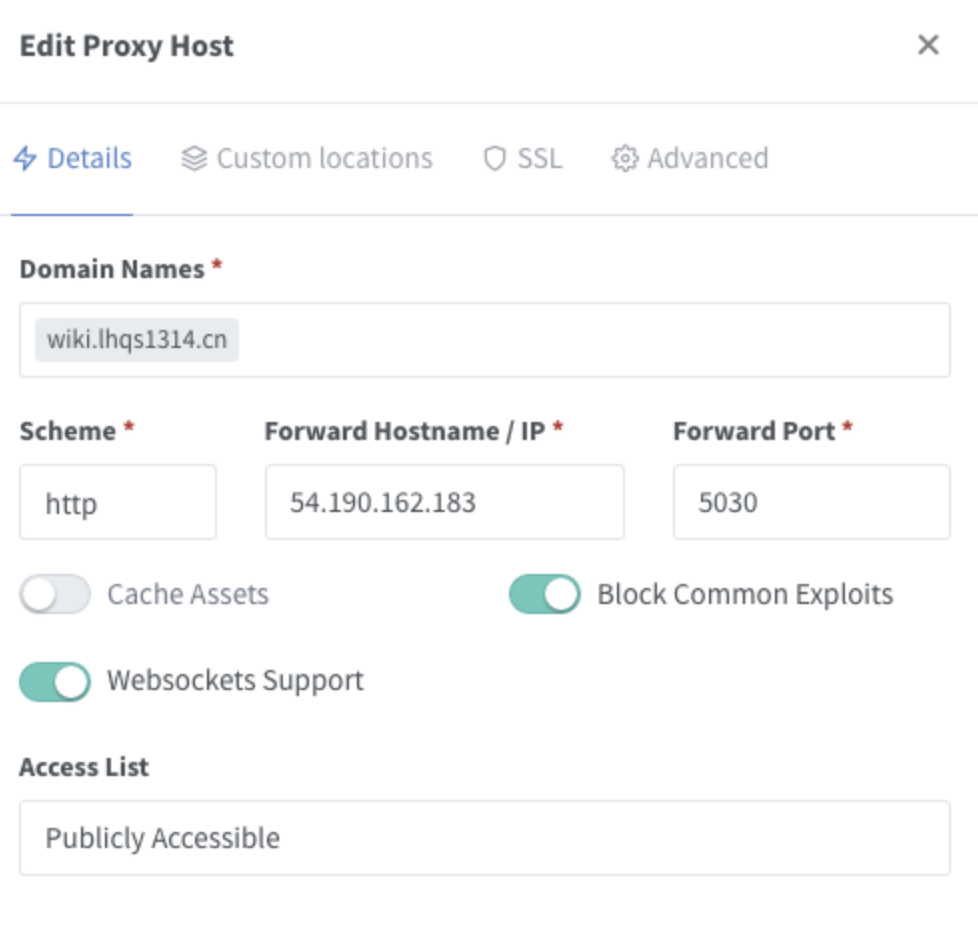
Task: Click the Domain Names input box
Action: point(590,341)
